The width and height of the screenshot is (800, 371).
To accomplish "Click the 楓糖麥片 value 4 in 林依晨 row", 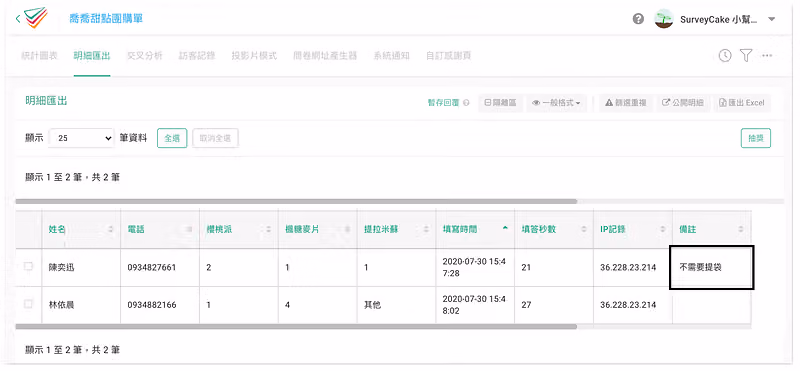I will click(287, 305).
